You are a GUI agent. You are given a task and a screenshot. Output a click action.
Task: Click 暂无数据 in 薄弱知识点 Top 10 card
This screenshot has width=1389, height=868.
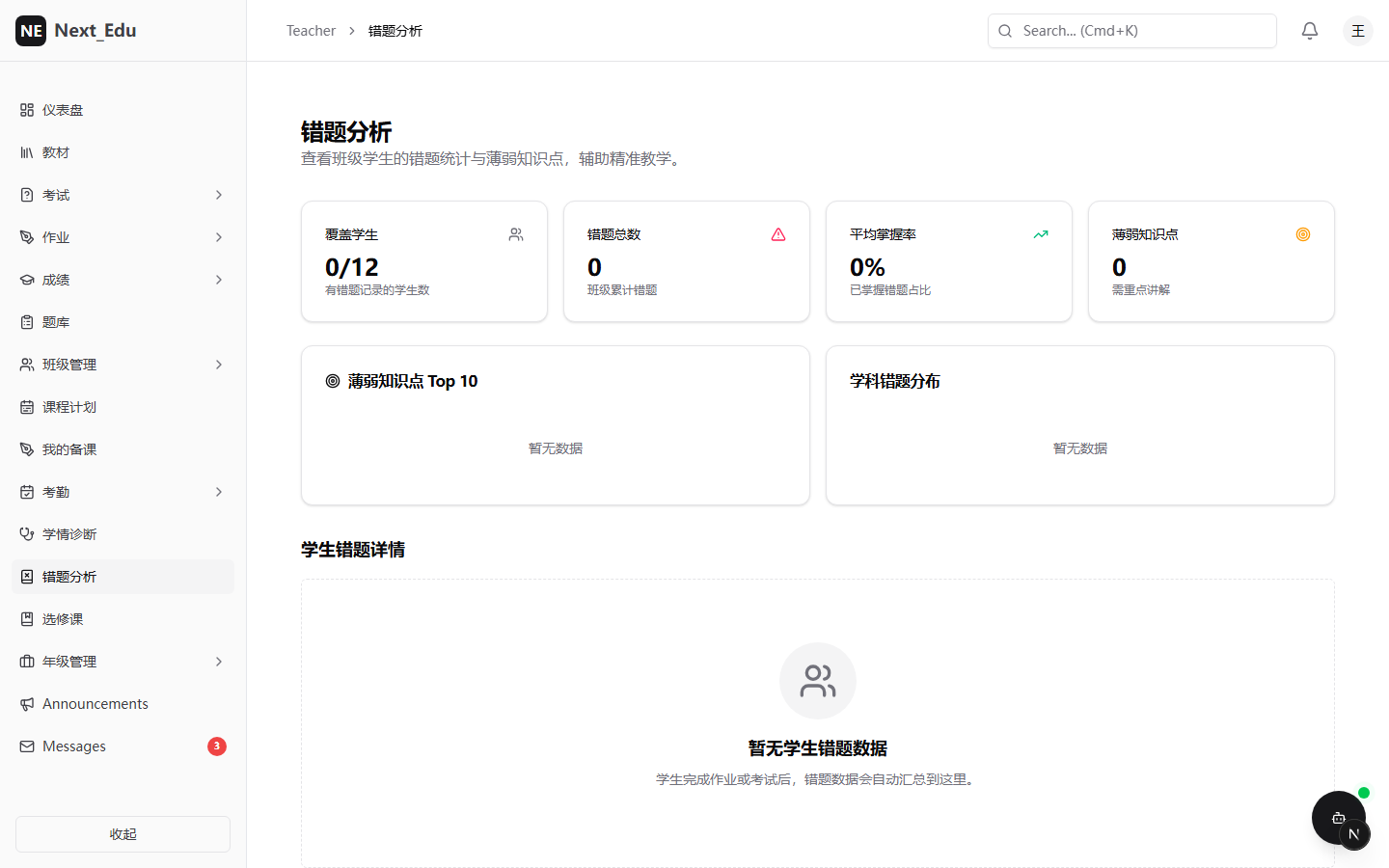coord(556,448)
